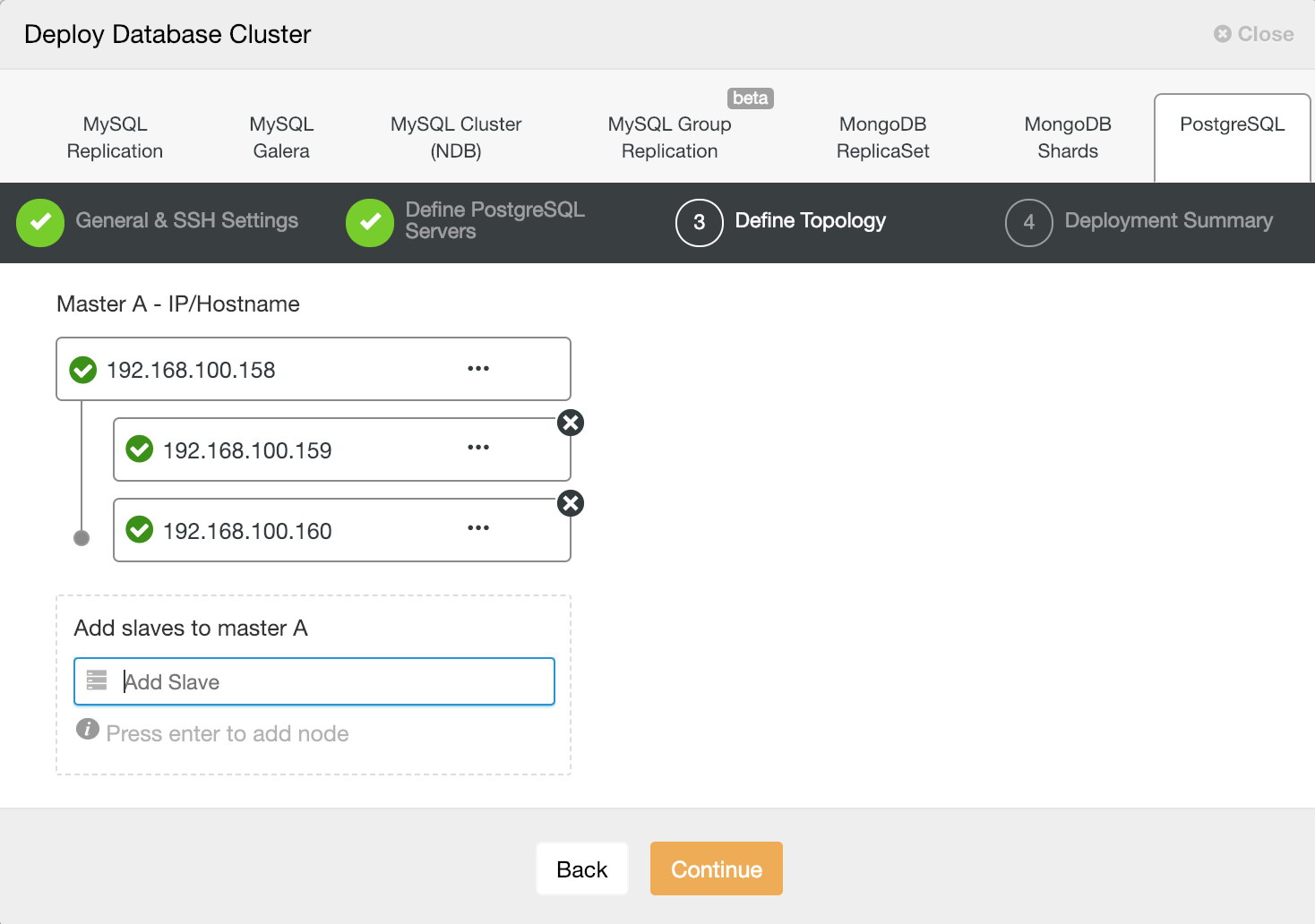The height and width of the screenshot is (924, 1315).
Task: Select master node 192.168.100.158 text
Action: point(191,370)
